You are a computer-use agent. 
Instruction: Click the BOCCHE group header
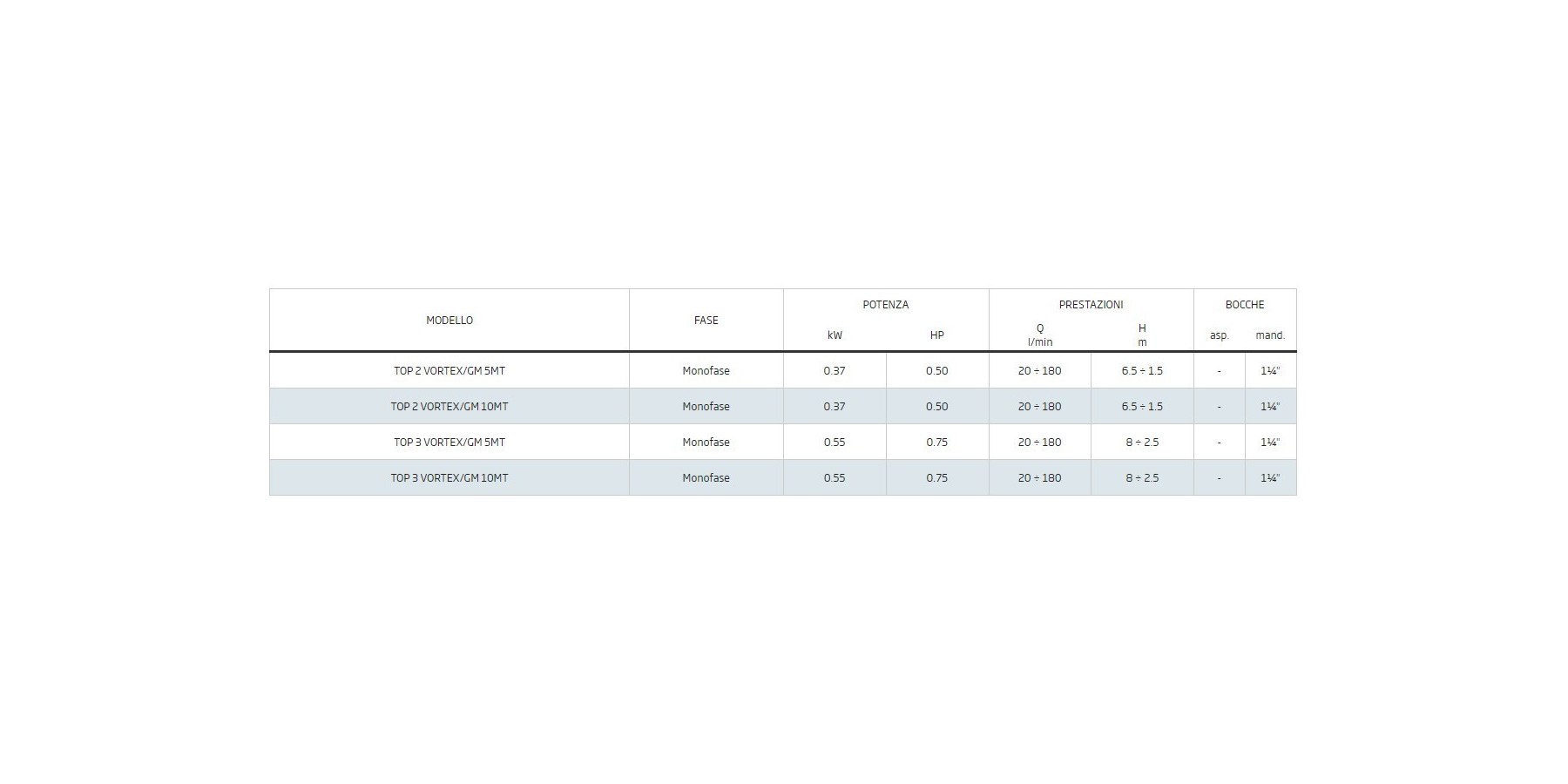(x=1244, y=305)
